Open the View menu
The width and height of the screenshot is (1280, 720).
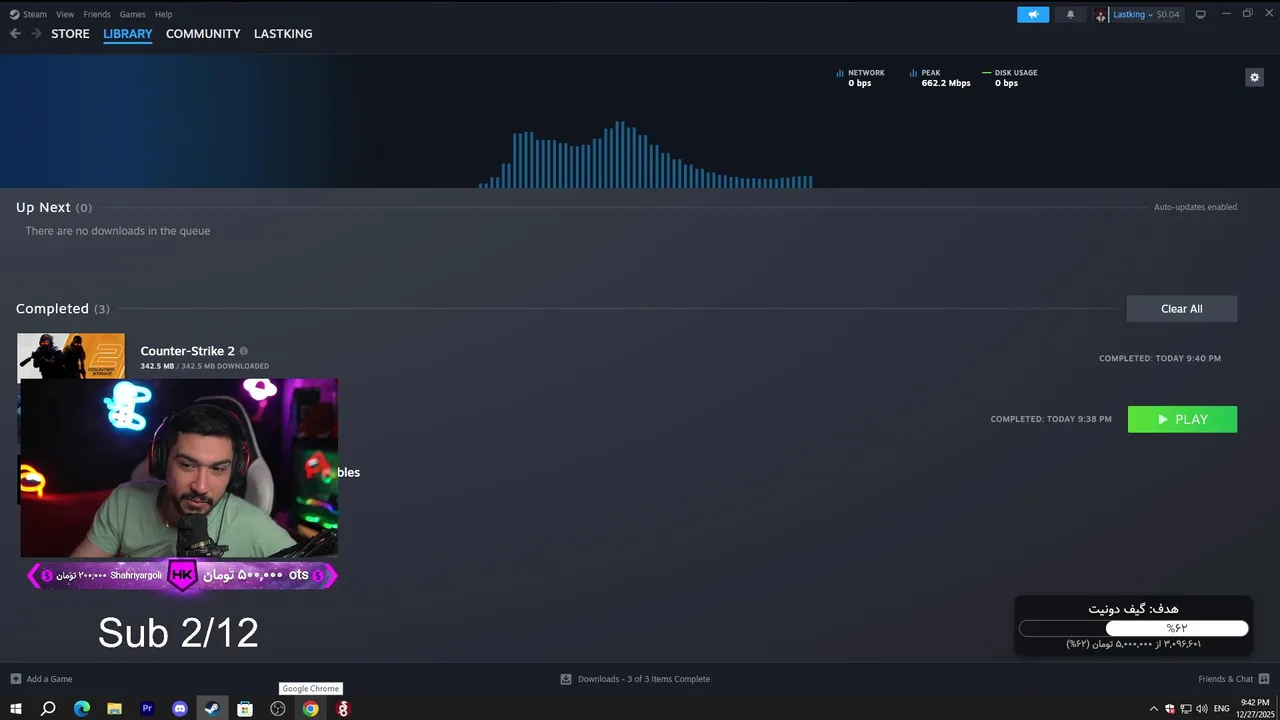tap(65, 14)
